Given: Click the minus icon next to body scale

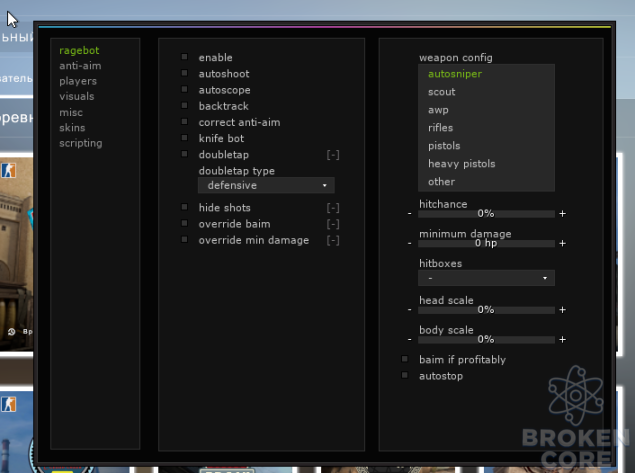Looking at the screenshot, I should (409, 339).
